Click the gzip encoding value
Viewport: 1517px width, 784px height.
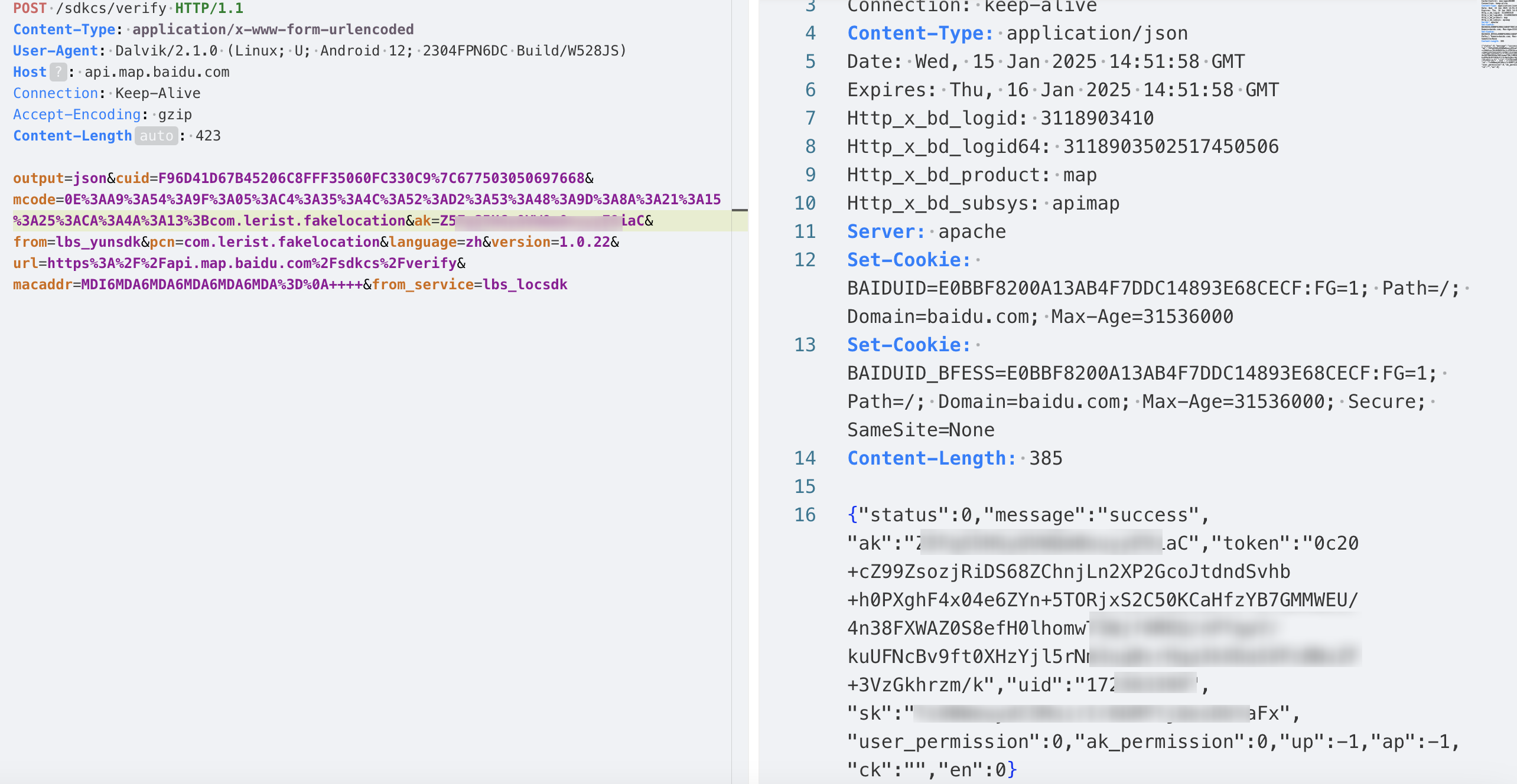(175, 115)
